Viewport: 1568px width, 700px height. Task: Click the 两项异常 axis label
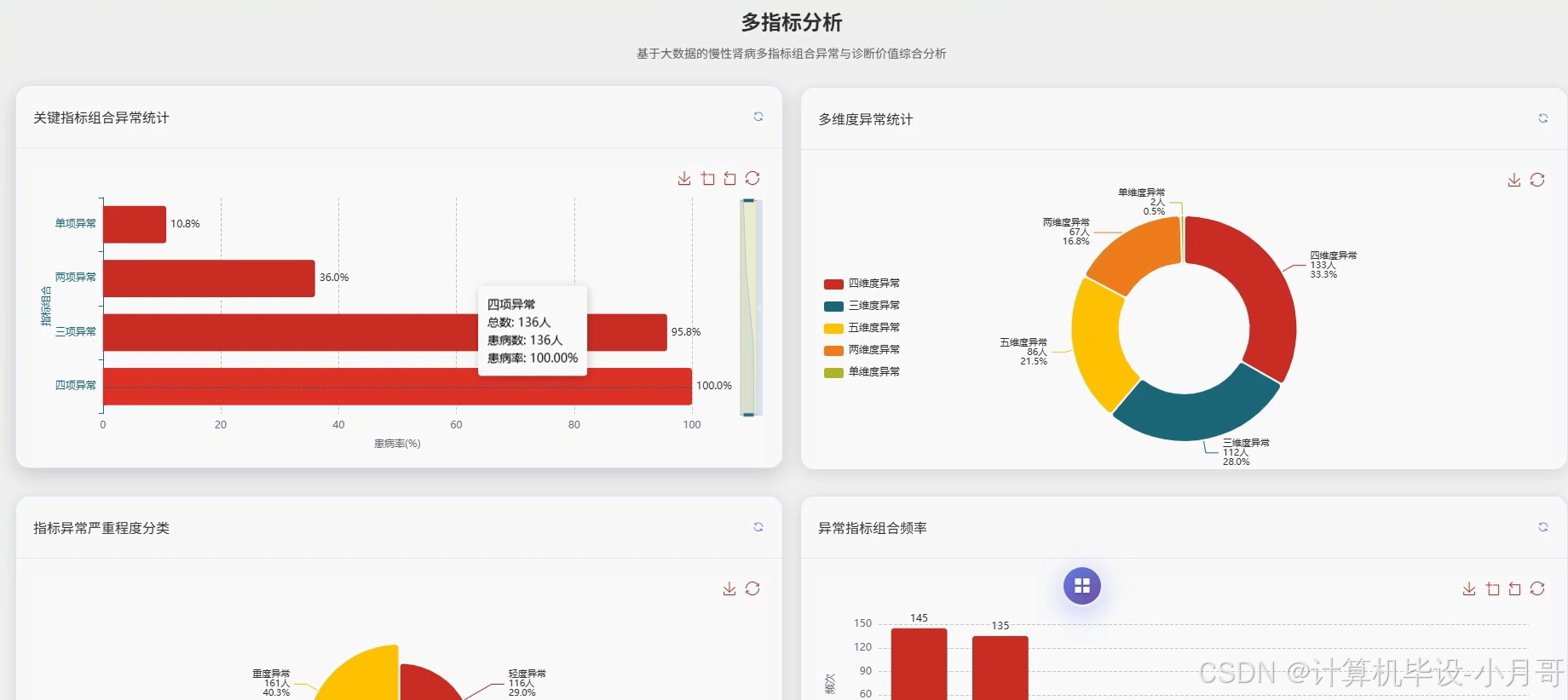pyautogui.click(x=76, y=278)
